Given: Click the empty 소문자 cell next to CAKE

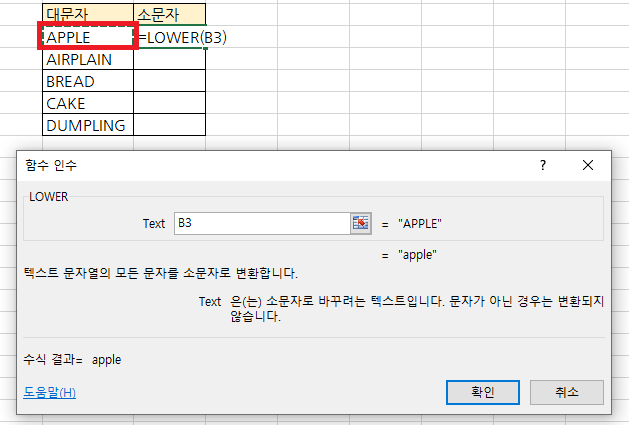Looking at the screenshot, I should pos(170,103).
